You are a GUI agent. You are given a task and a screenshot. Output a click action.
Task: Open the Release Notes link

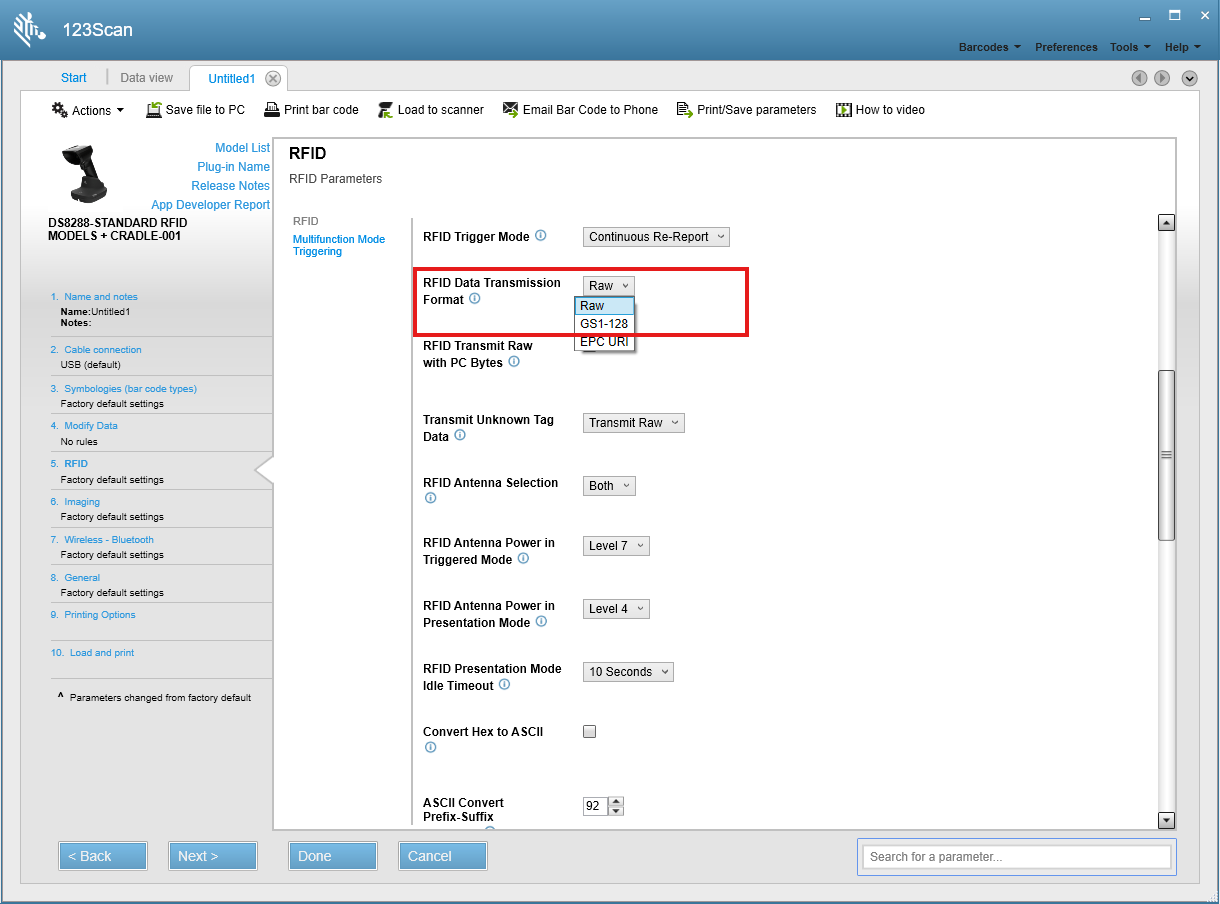pyautogui.click(x=231, y=186)
